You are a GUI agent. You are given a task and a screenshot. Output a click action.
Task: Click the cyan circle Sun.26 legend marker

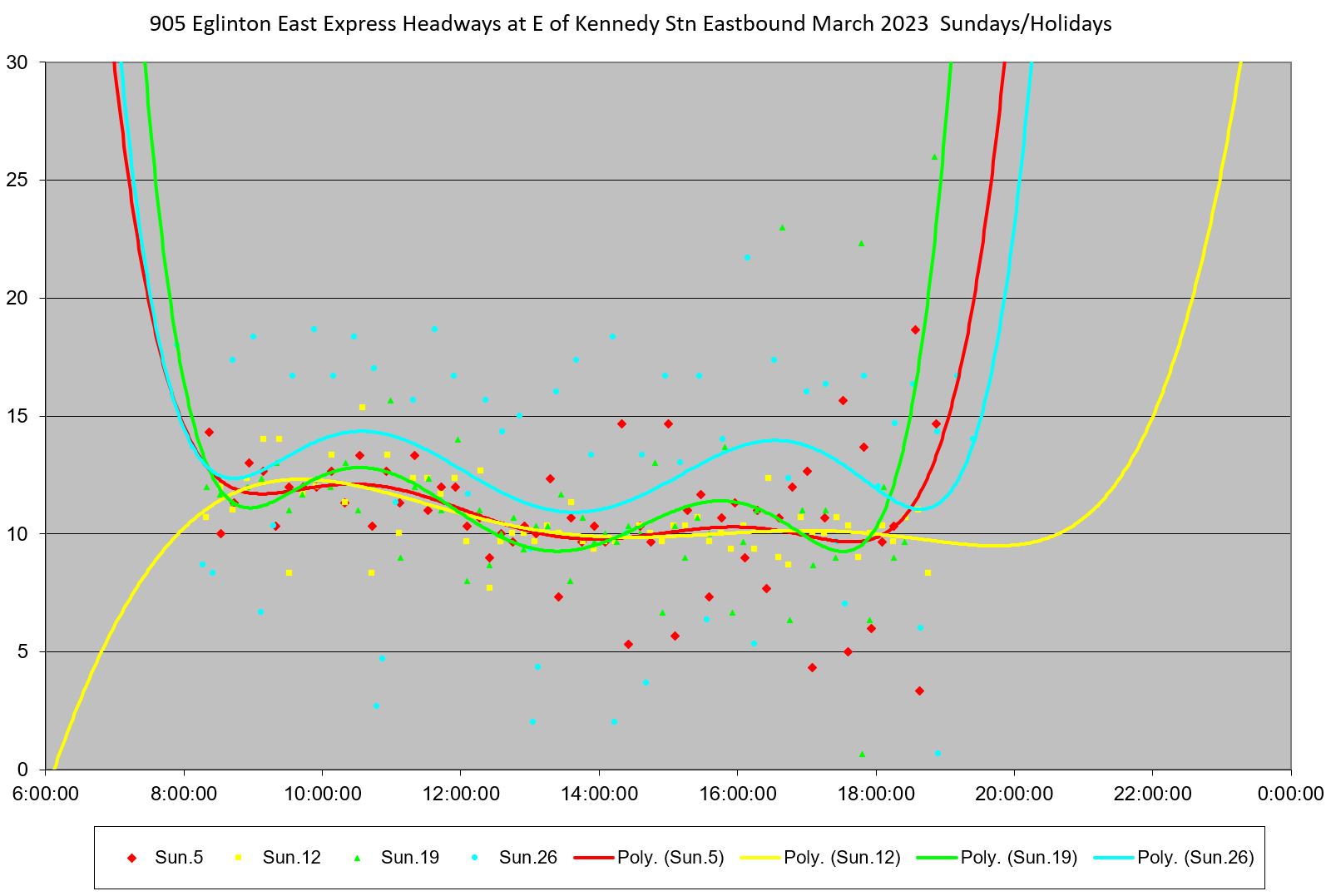pos(476,858)
